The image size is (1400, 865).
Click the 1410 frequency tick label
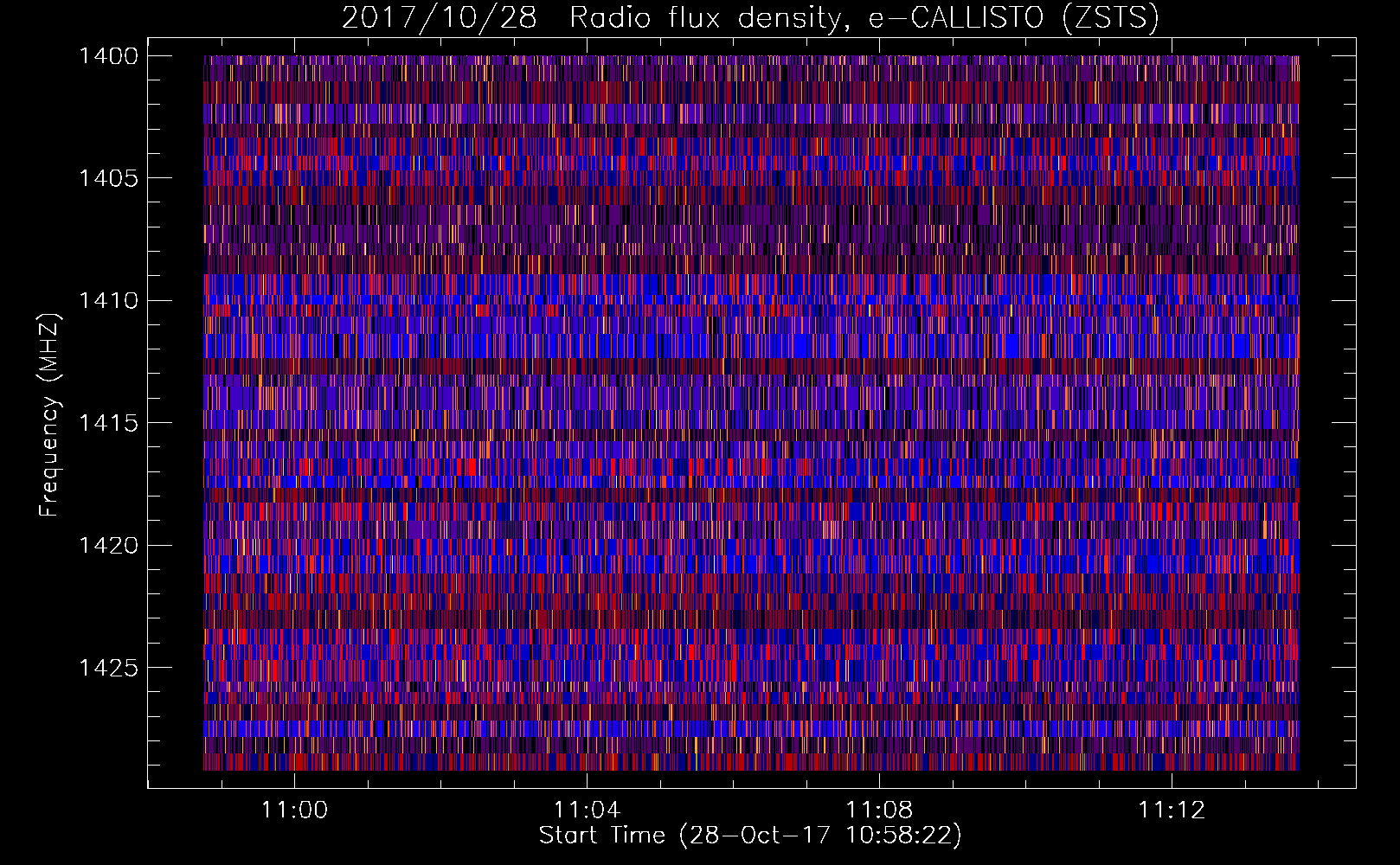[108, 301]
